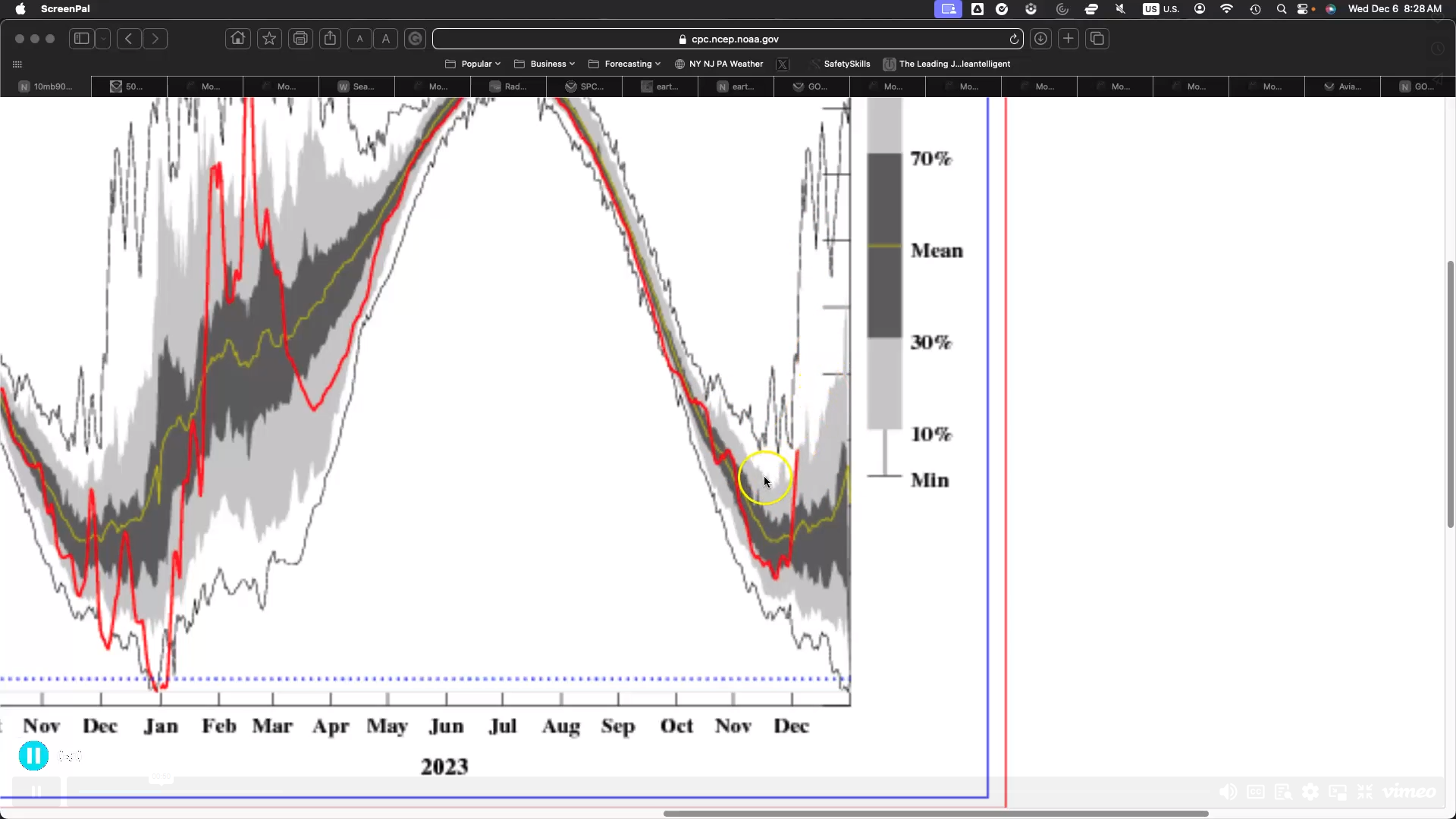The width and height of the screenshot is (1456, 819).
Task: Adjust Vimeo volume speaker icon
Action: point(1228,792)
